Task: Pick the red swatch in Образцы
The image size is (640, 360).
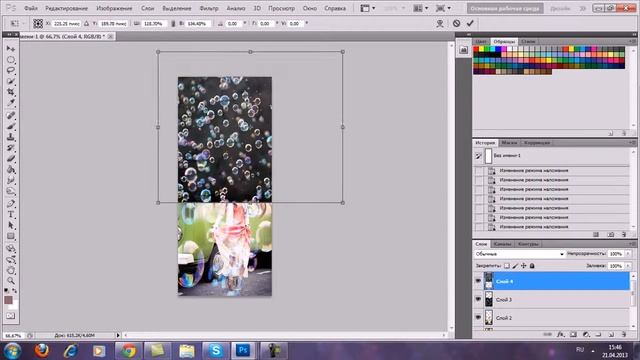Action: coord(476,49)
